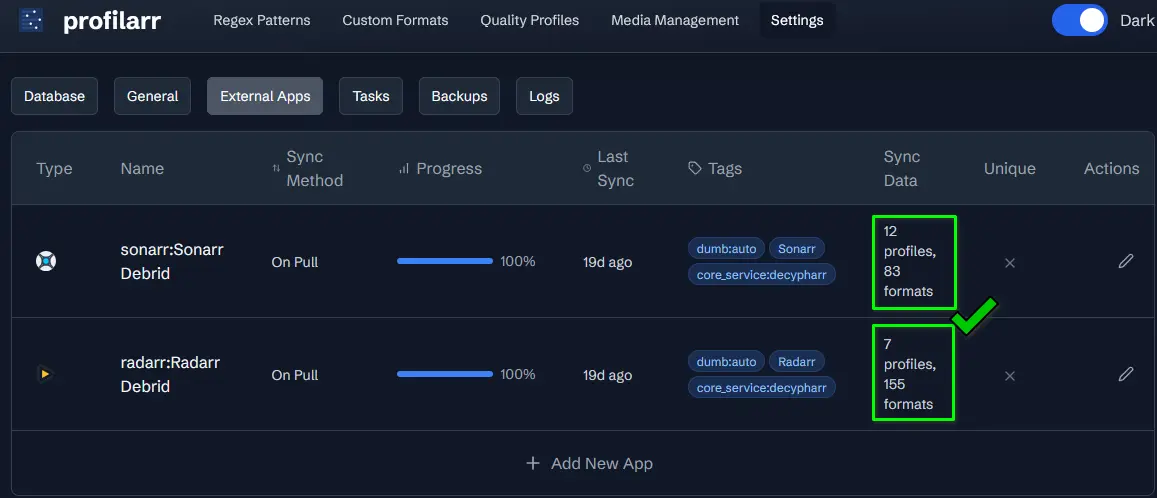
Task: Open the Custom Formats page
Action: click(395, 21)
